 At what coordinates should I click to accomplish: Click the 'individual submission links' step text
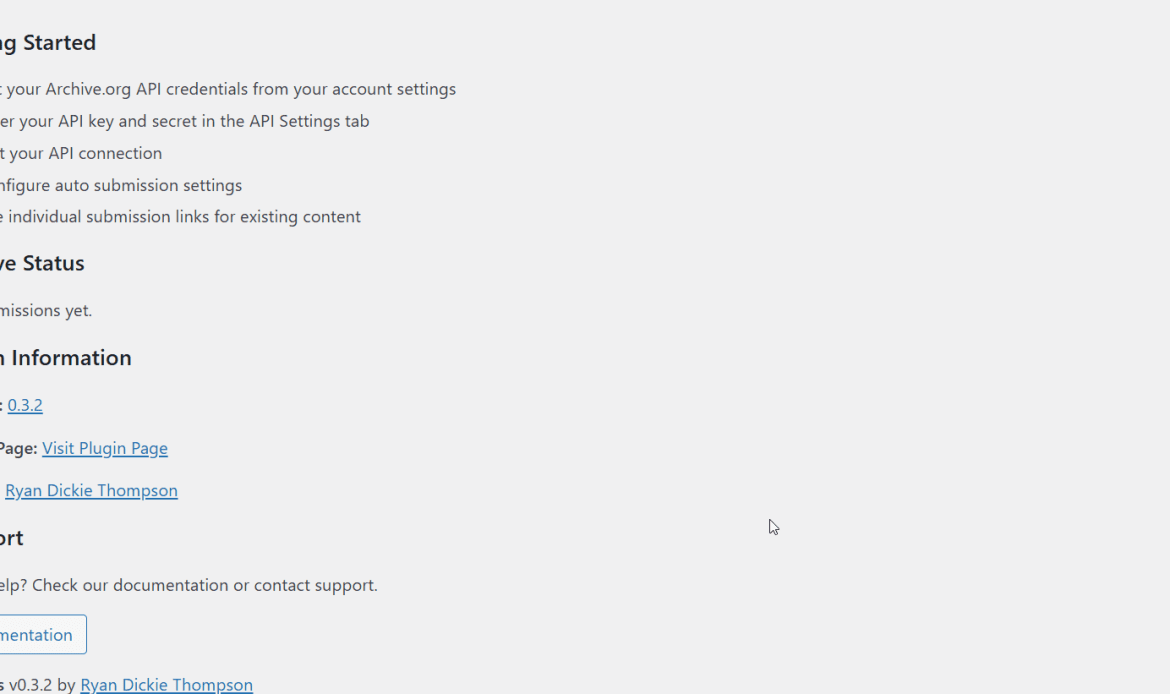(109, 216)
